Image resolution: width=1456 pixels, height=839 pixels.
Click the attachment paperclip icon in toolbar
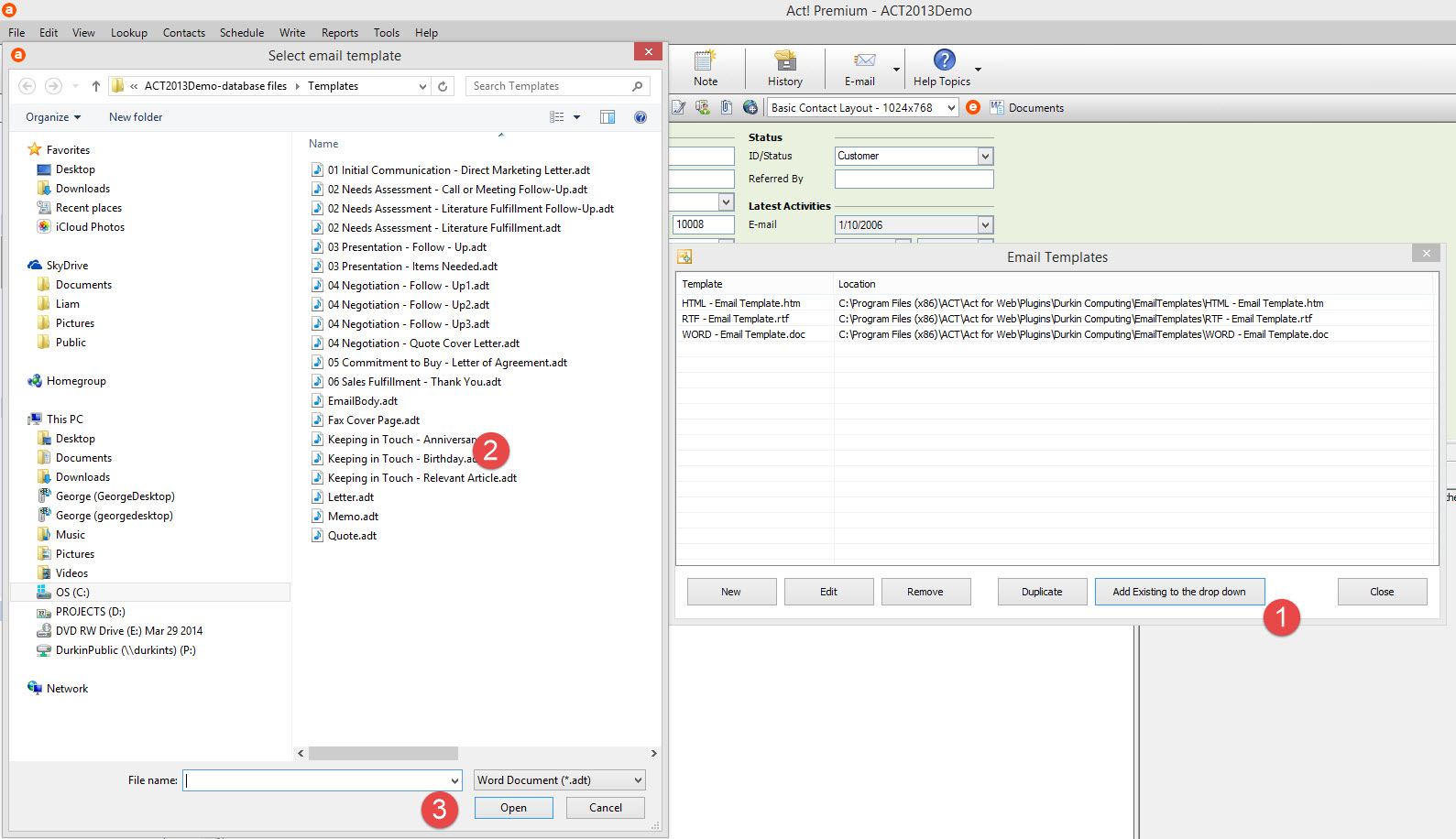pyautogui.click(x=727, y=108)
